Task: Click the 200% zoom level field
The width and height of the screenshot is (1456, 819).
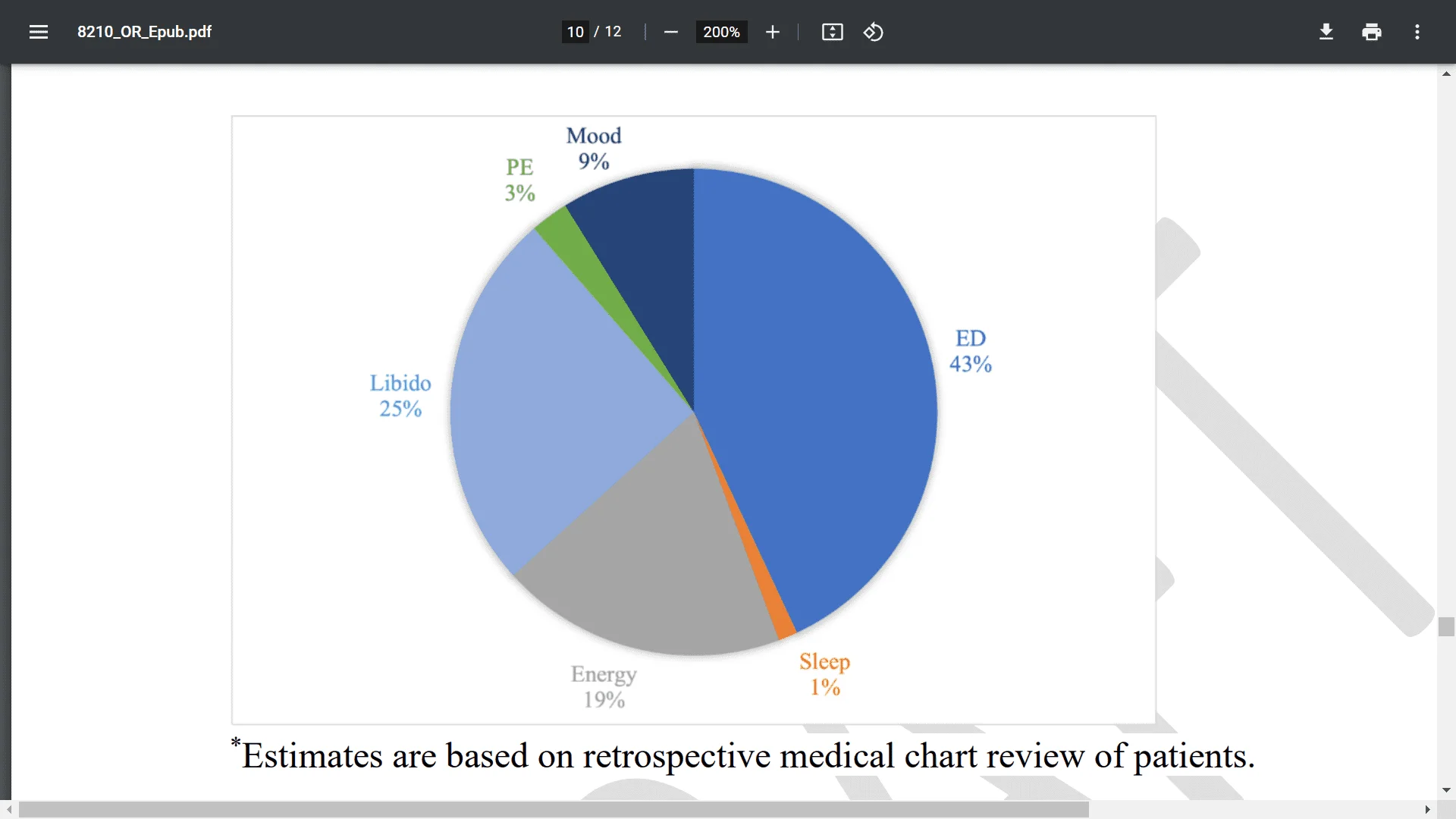Action: point(721,32)
